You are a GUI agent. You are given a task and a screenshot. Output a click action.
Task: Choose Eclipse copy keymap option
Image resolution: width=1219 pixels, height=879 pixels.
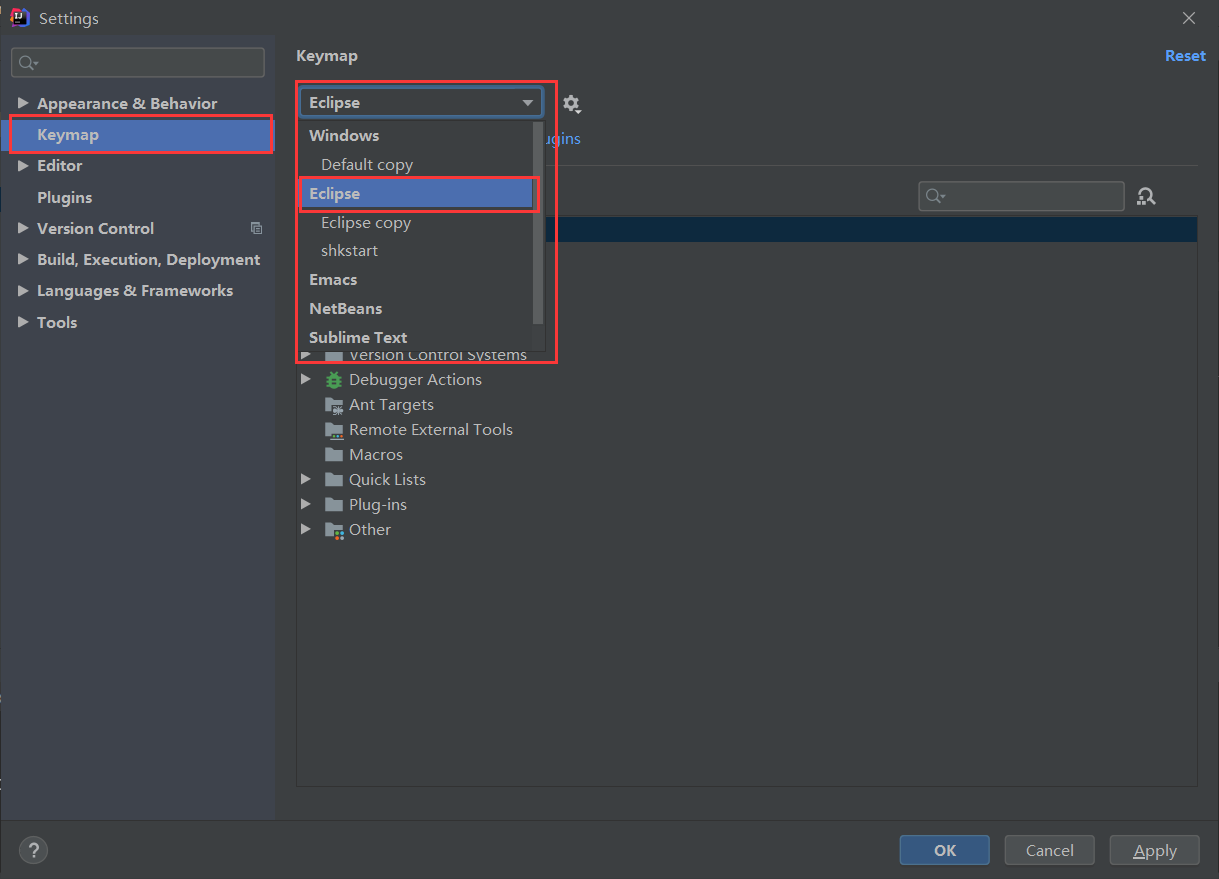(416, 223)
